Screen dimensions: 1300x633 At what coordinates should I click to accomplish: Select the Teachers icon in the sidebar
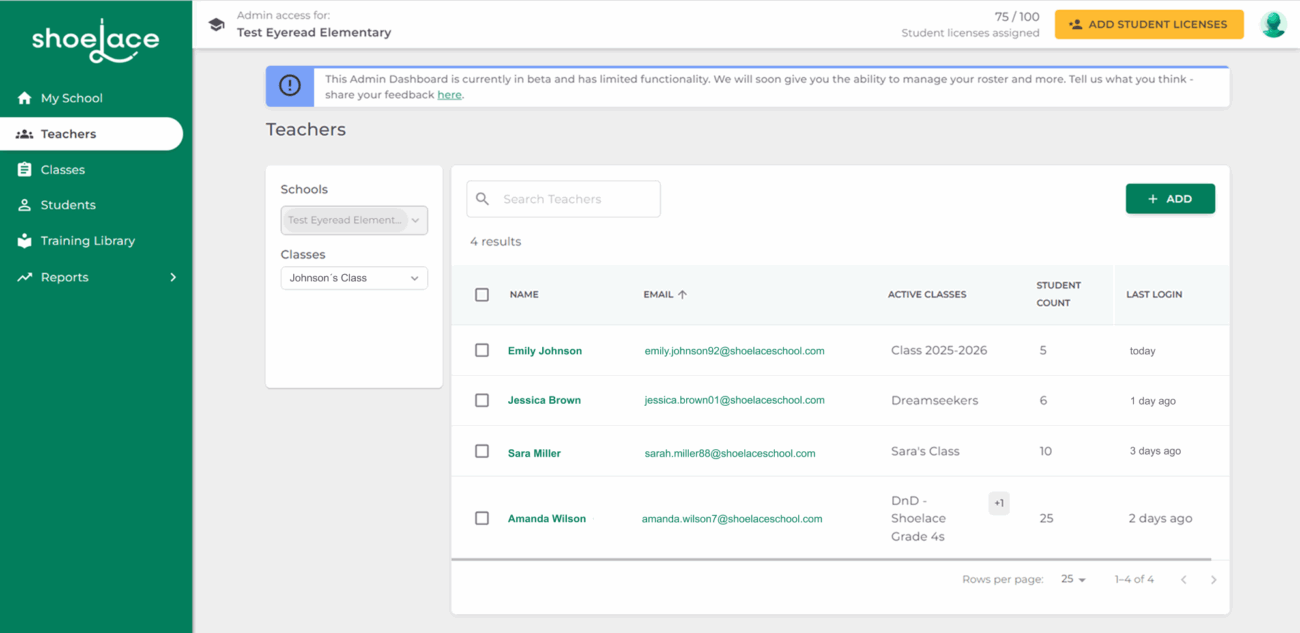(x=26, y=133)
